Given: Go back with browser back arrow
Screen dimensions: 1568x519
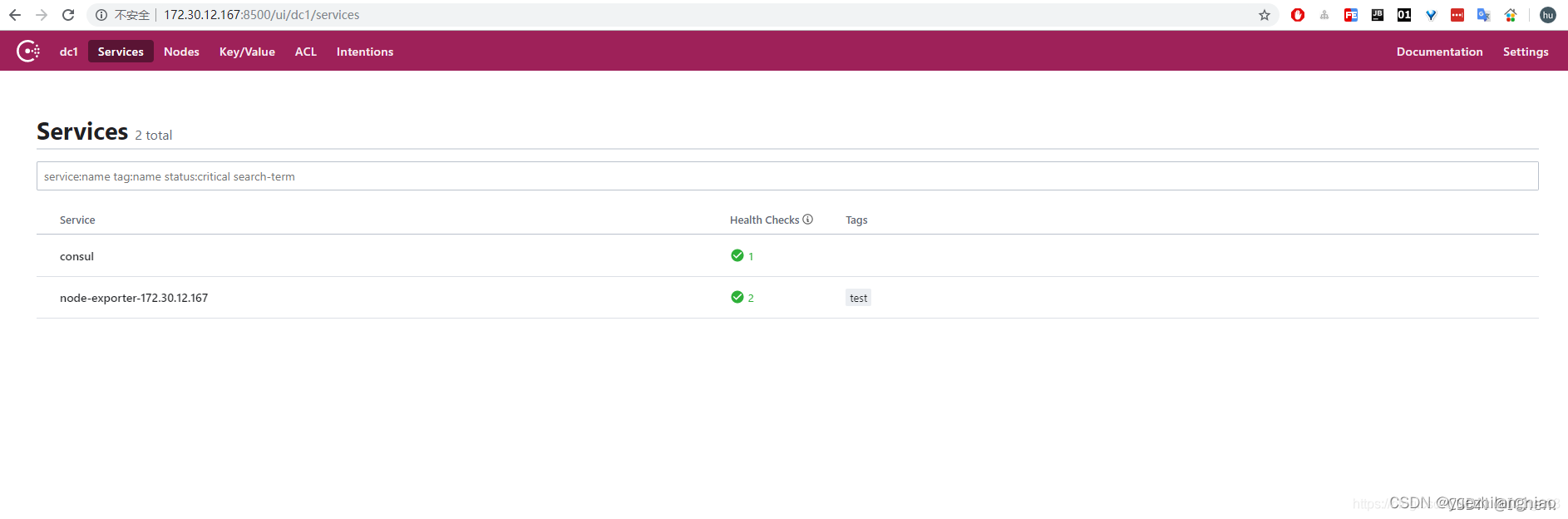Looking at the screenshot, I should pos(15,15).
